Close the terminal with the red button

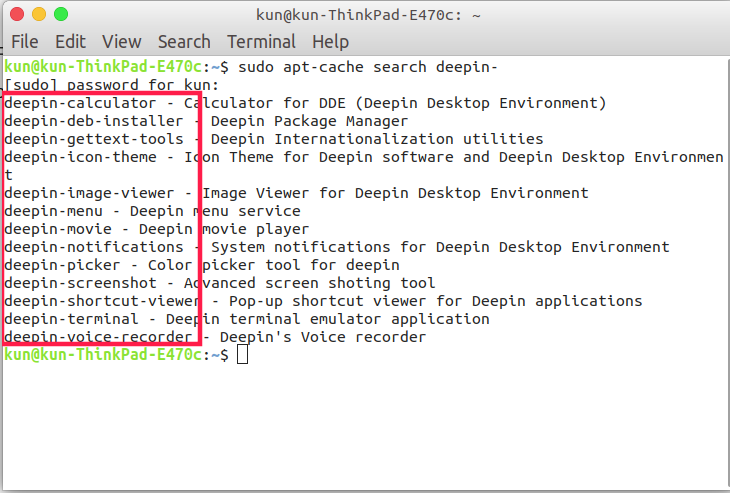[17, 14]
